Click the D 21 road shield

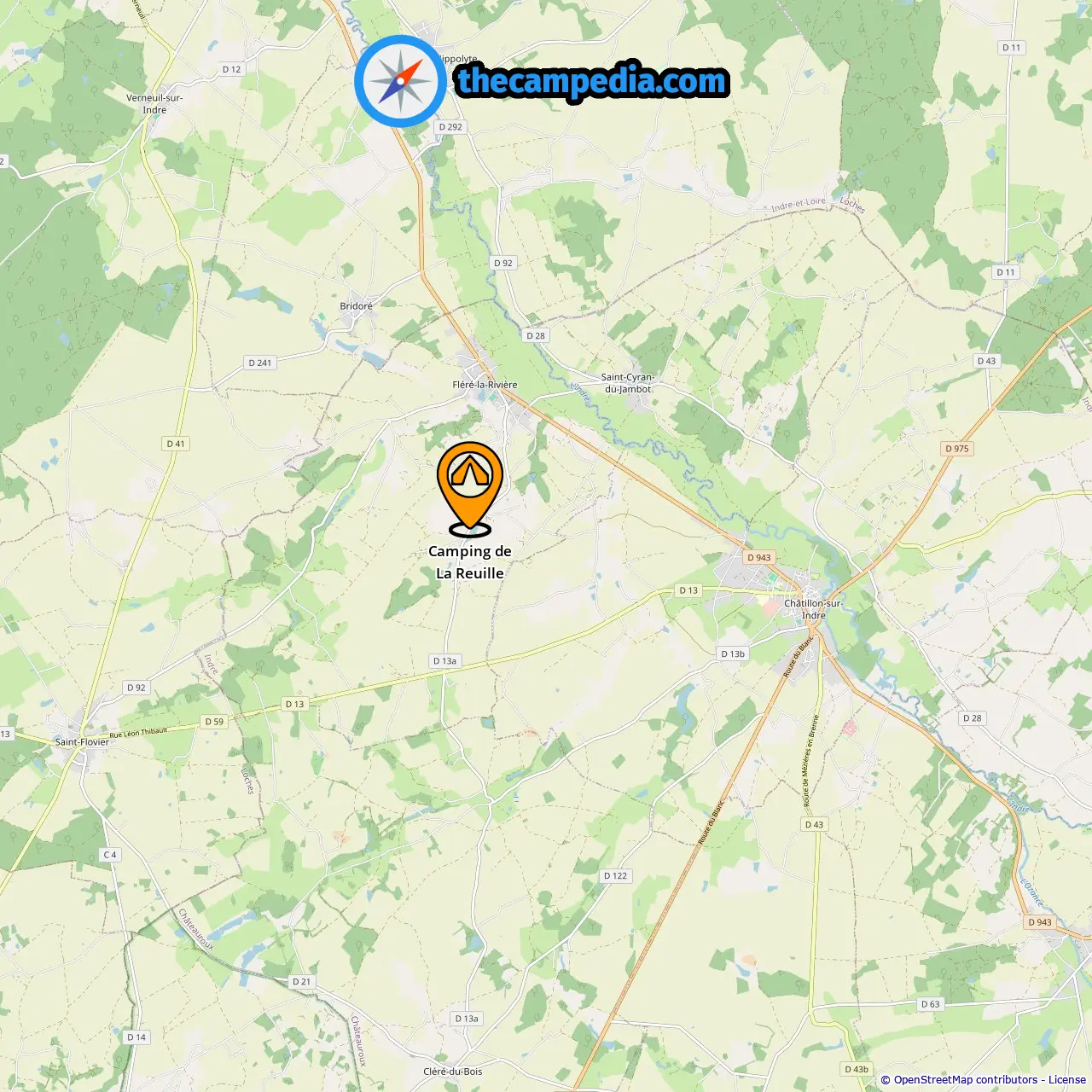pos(302,982)
